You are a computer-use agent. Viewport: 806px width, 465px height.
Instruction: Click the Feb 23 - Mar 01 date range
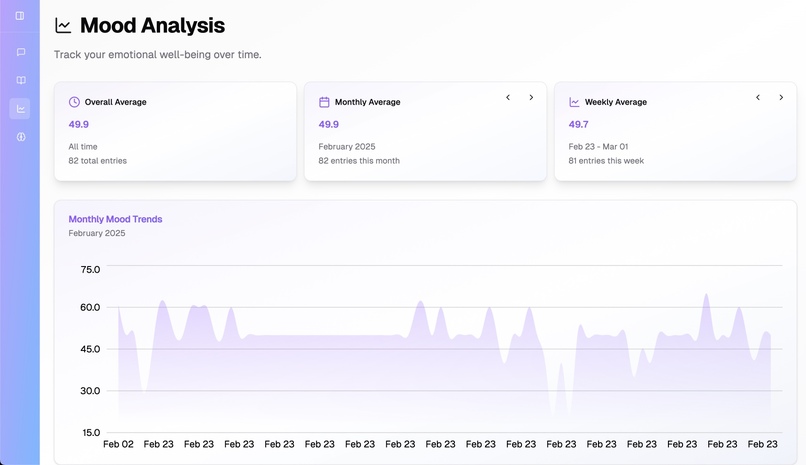click(x=598, y=146)
